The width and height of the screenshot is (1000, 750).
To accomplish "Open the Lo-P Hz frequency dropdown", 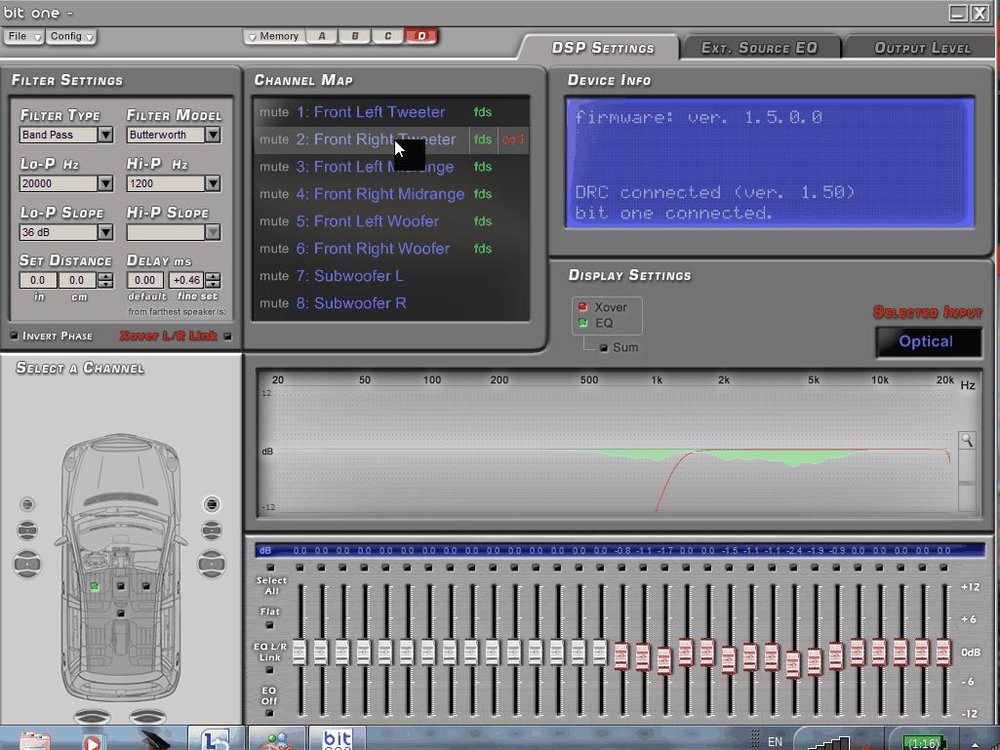I will [105, 184].
